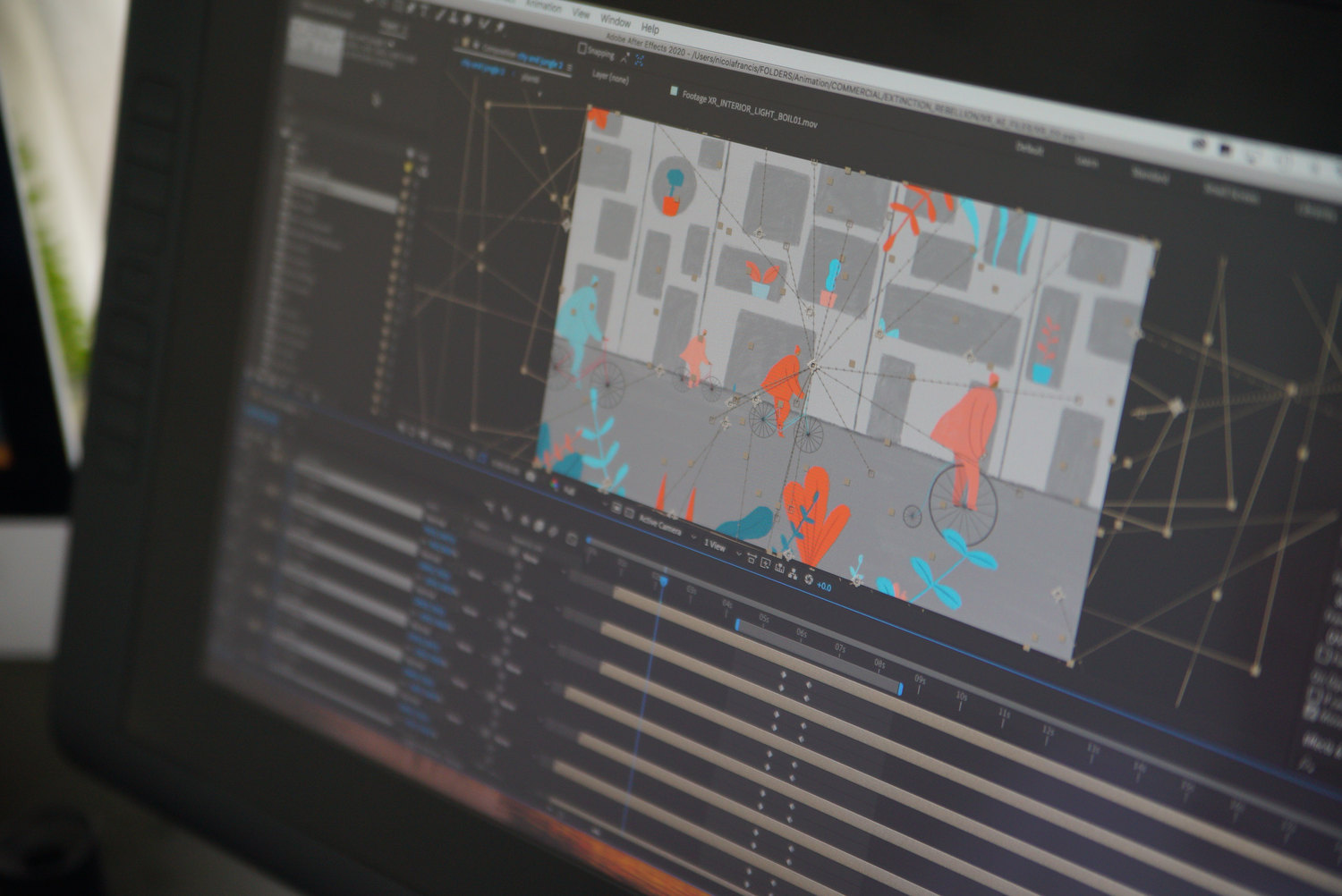Switch to the Layer (none) tab
The image size is (1342, 896).
tap(611, 77)
